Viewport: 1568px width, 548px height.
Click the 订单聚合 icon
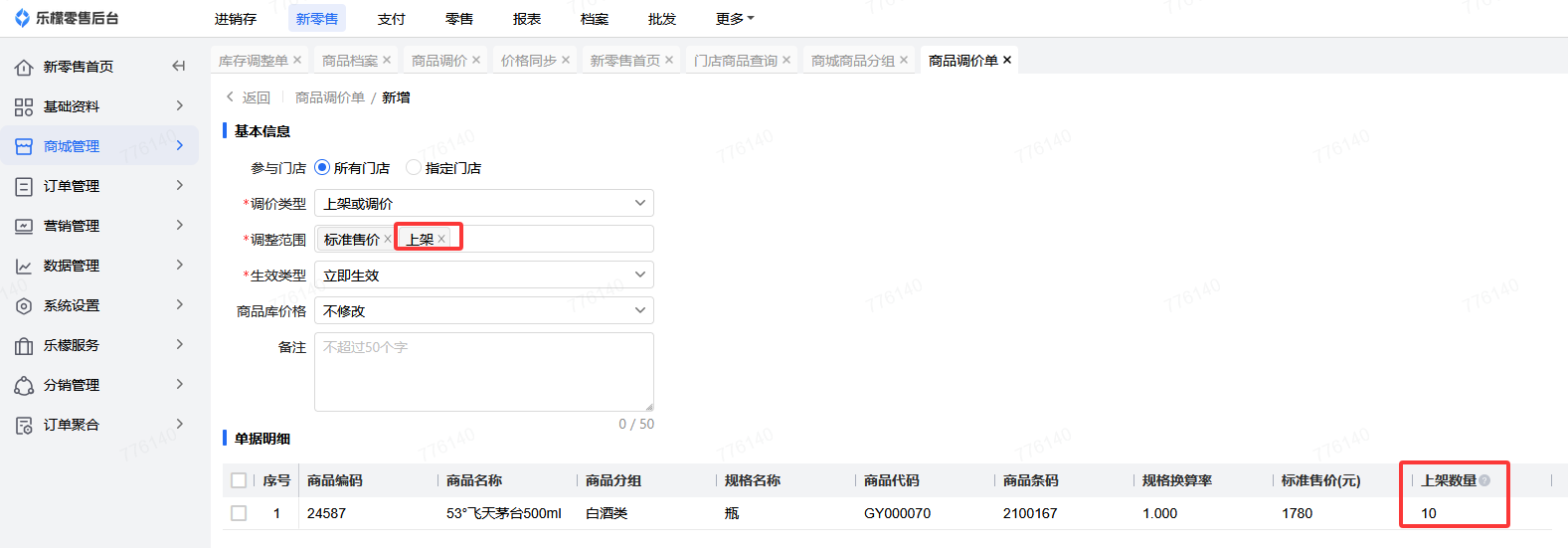click(x=24, y=425)
